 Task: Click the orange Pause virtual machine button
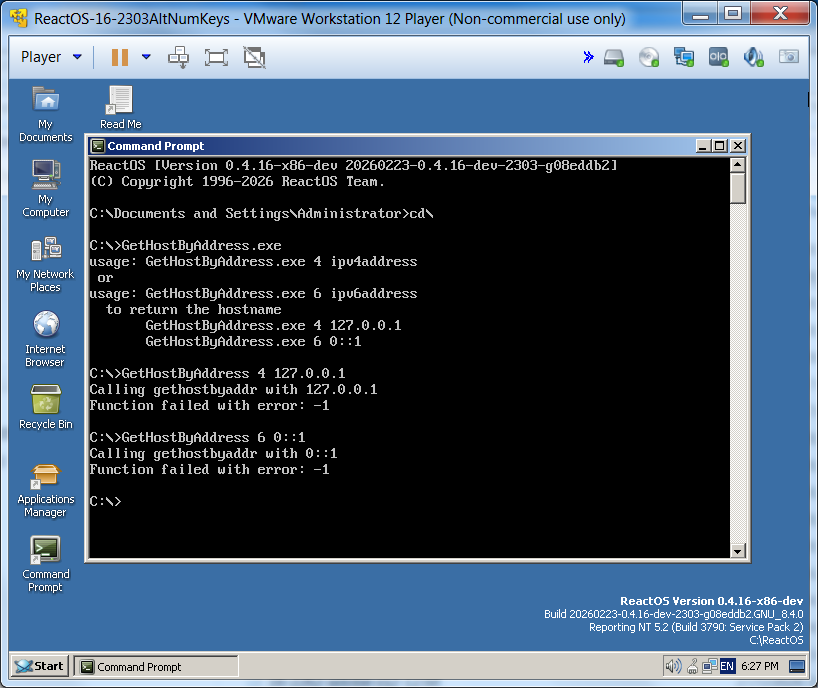[x=119, y=57]
